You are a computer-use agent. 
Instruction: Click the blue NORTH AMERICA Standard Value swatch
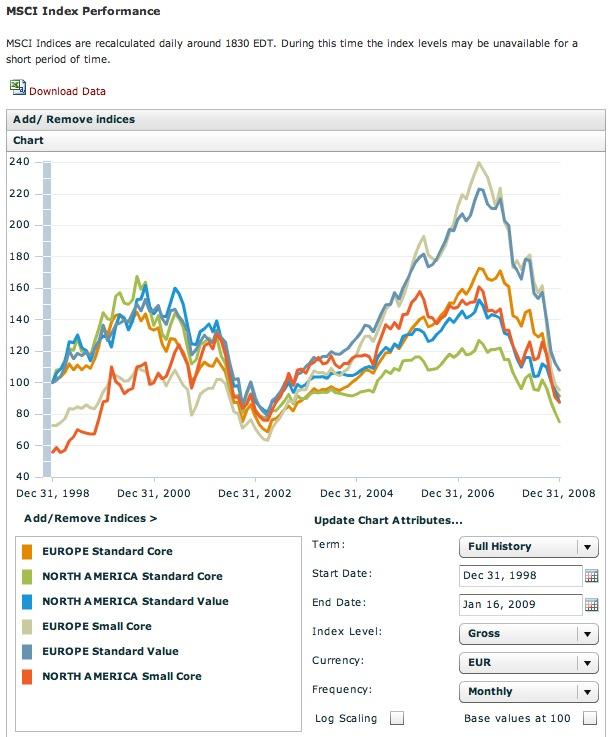[x=27, y=601]
